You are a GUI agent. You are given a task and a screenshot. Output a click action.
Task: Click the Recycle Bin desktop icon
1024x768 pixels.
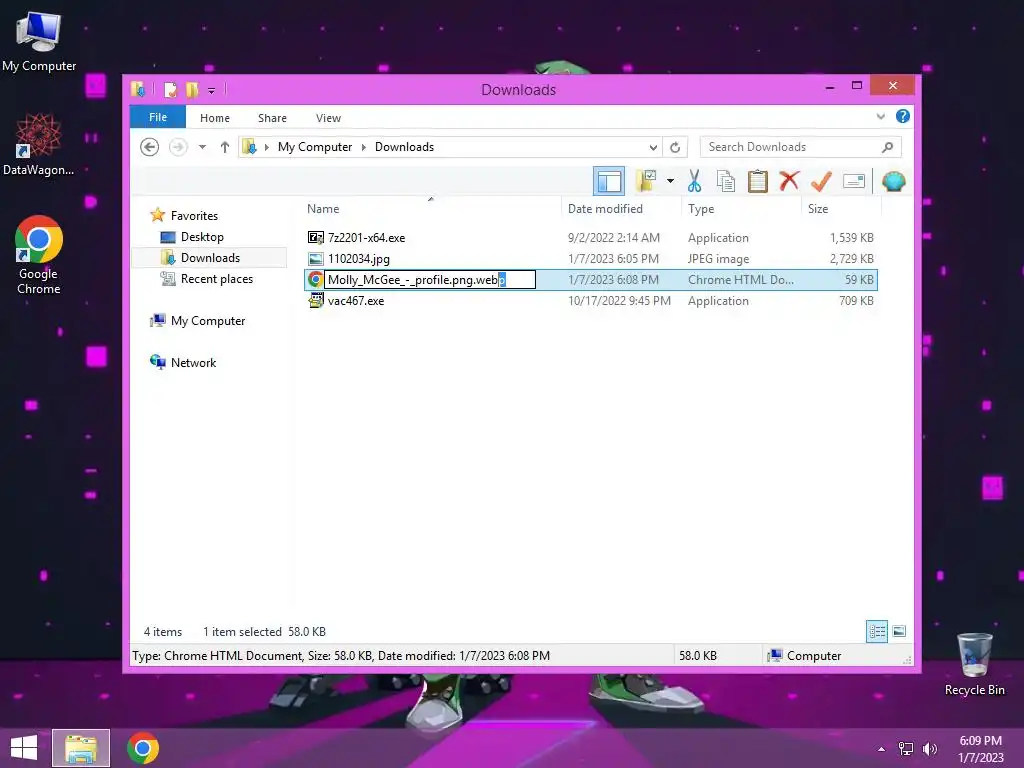974,664
